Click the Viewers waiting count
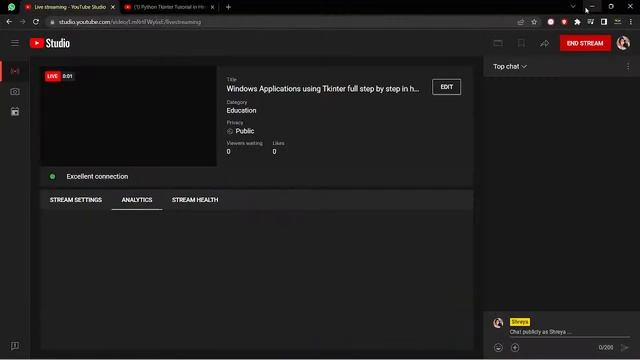640x360 pixels. point(229,151)
